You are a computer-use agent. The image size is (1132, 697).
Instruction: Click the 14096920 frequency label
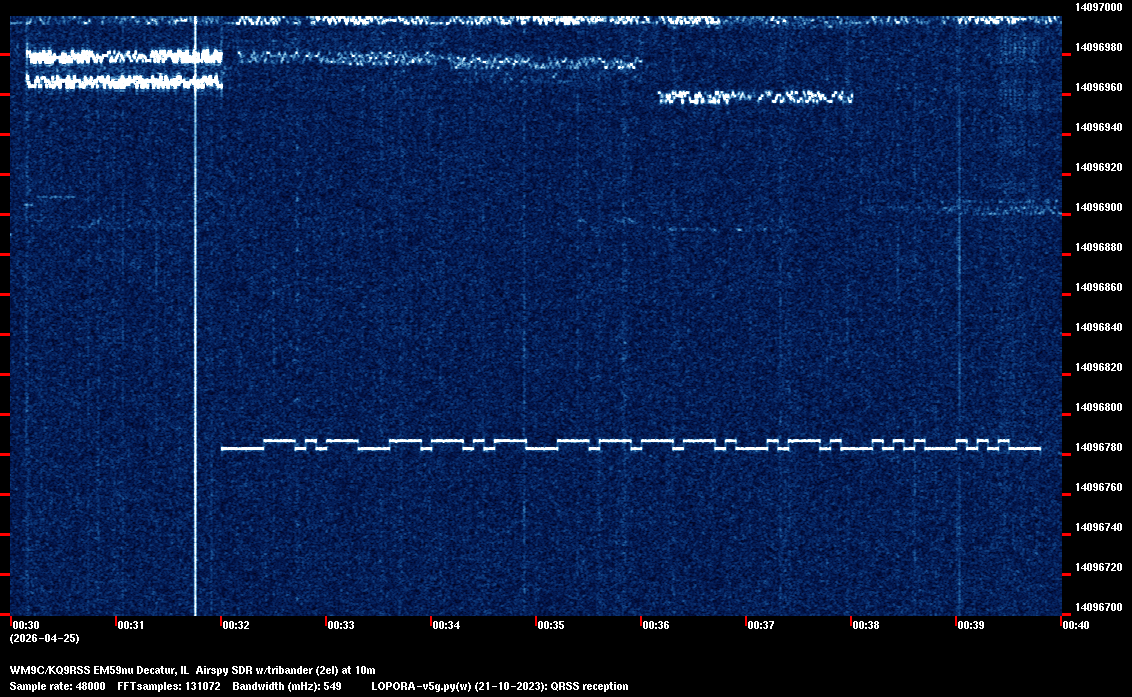(1098, 167)
